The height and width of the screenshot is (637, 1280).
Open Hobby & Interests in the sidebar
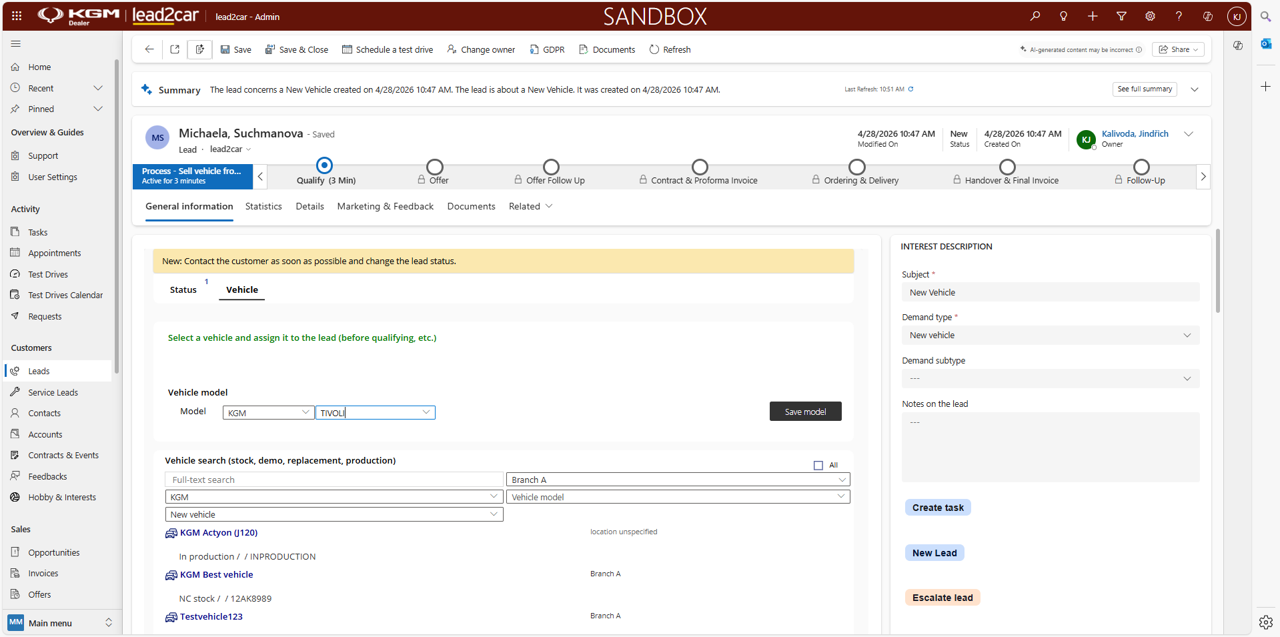coord(62,497)
